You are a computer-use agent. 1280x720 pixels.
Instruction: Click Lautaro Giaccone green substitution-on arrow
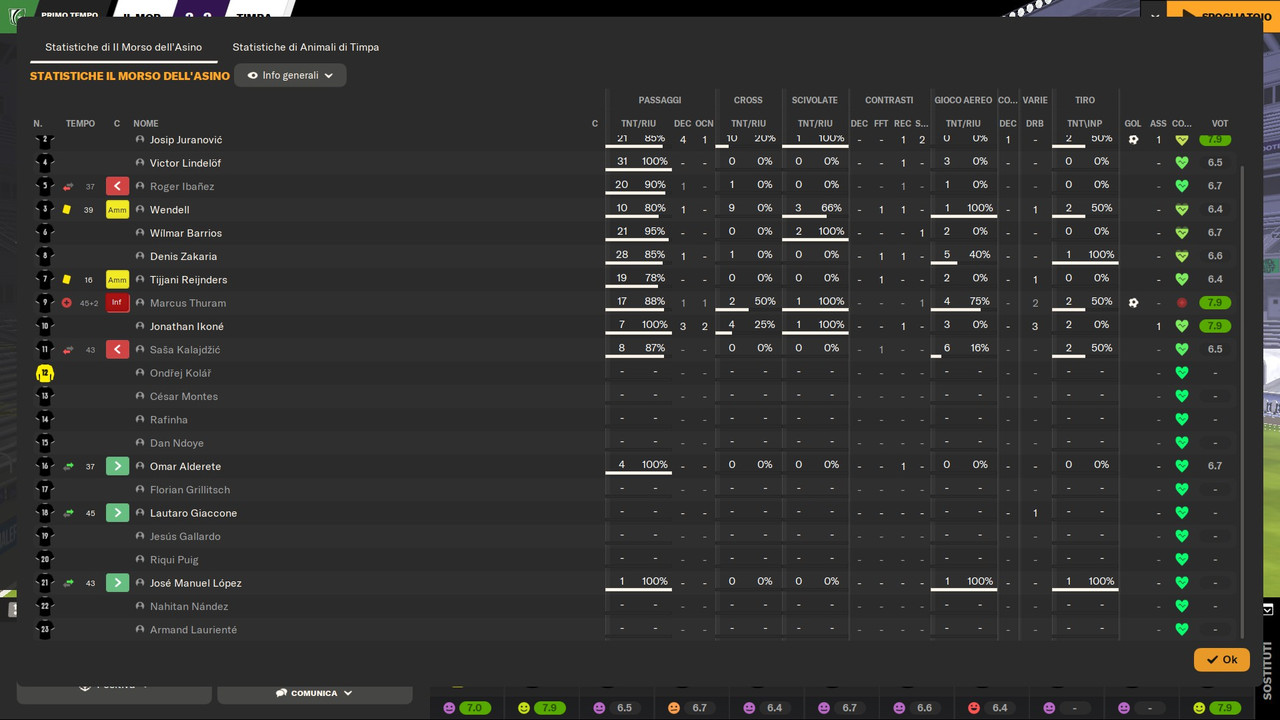(x=117, y=513)
